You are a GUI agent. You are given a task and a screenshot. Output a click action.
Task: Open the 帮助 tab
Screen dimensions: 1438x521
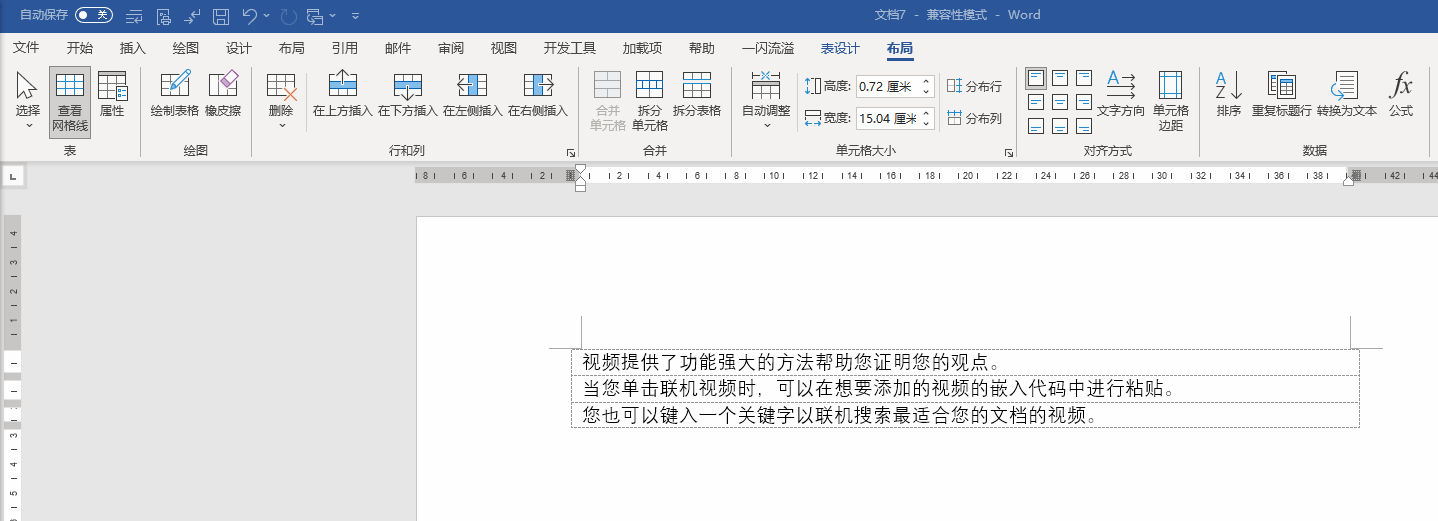click(702, 48)
